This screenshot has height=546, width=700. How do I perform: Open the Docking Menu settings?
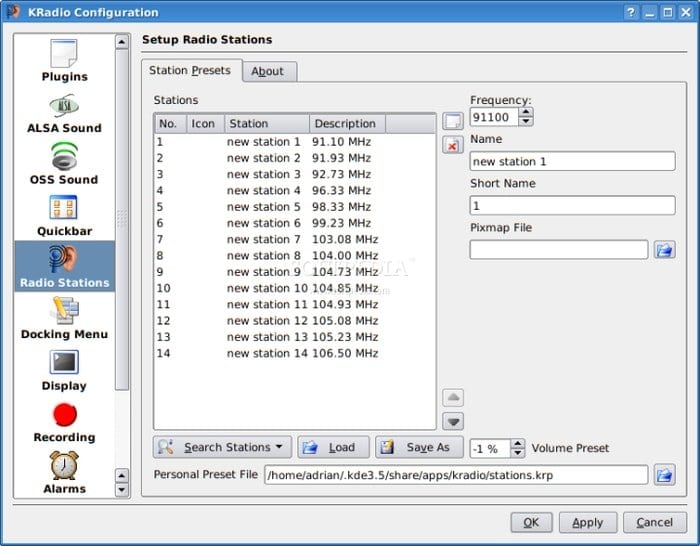tap(64, 318)
